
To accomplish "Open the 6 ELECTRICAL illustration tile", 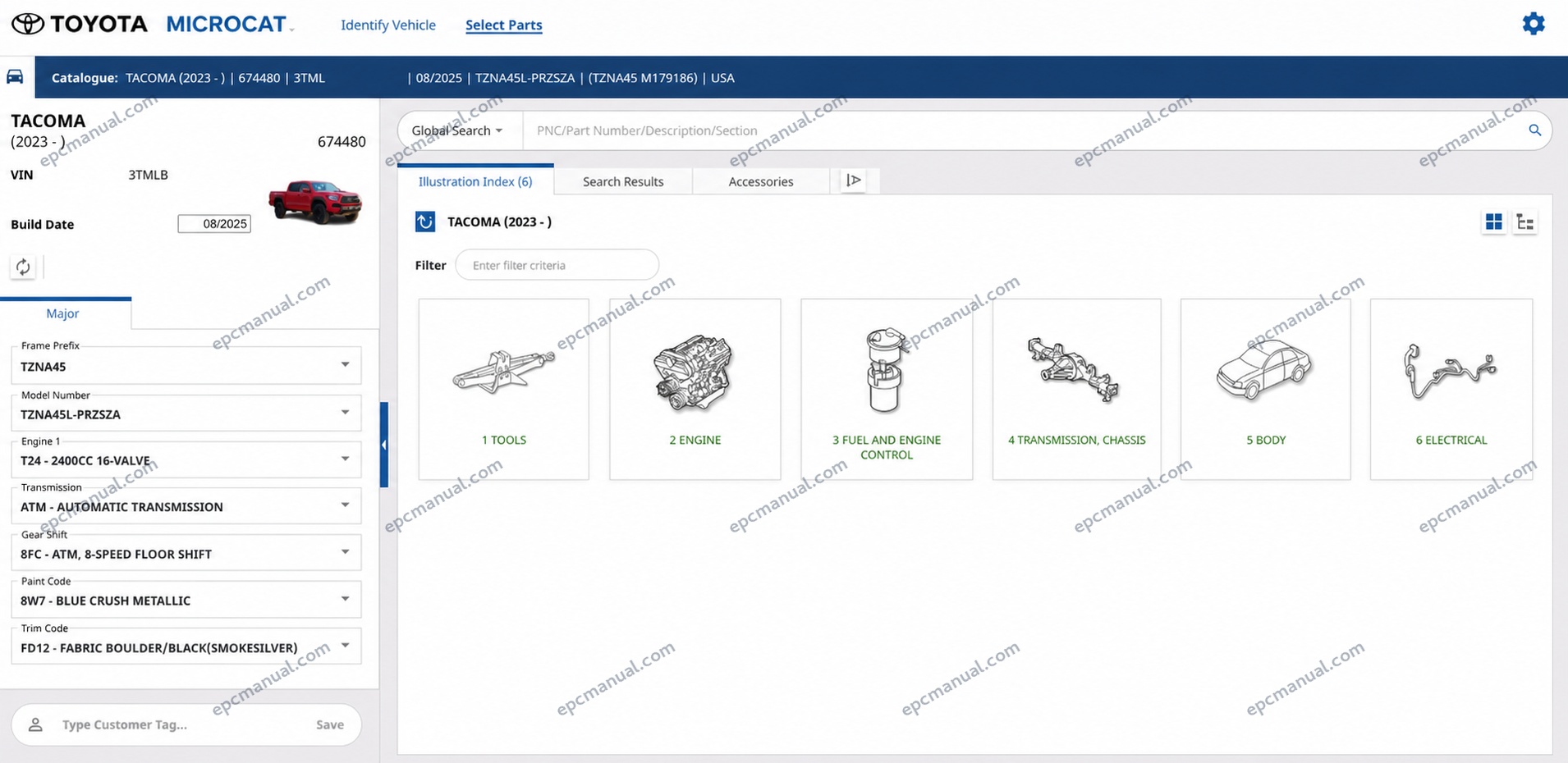I will click(1451, 389).
